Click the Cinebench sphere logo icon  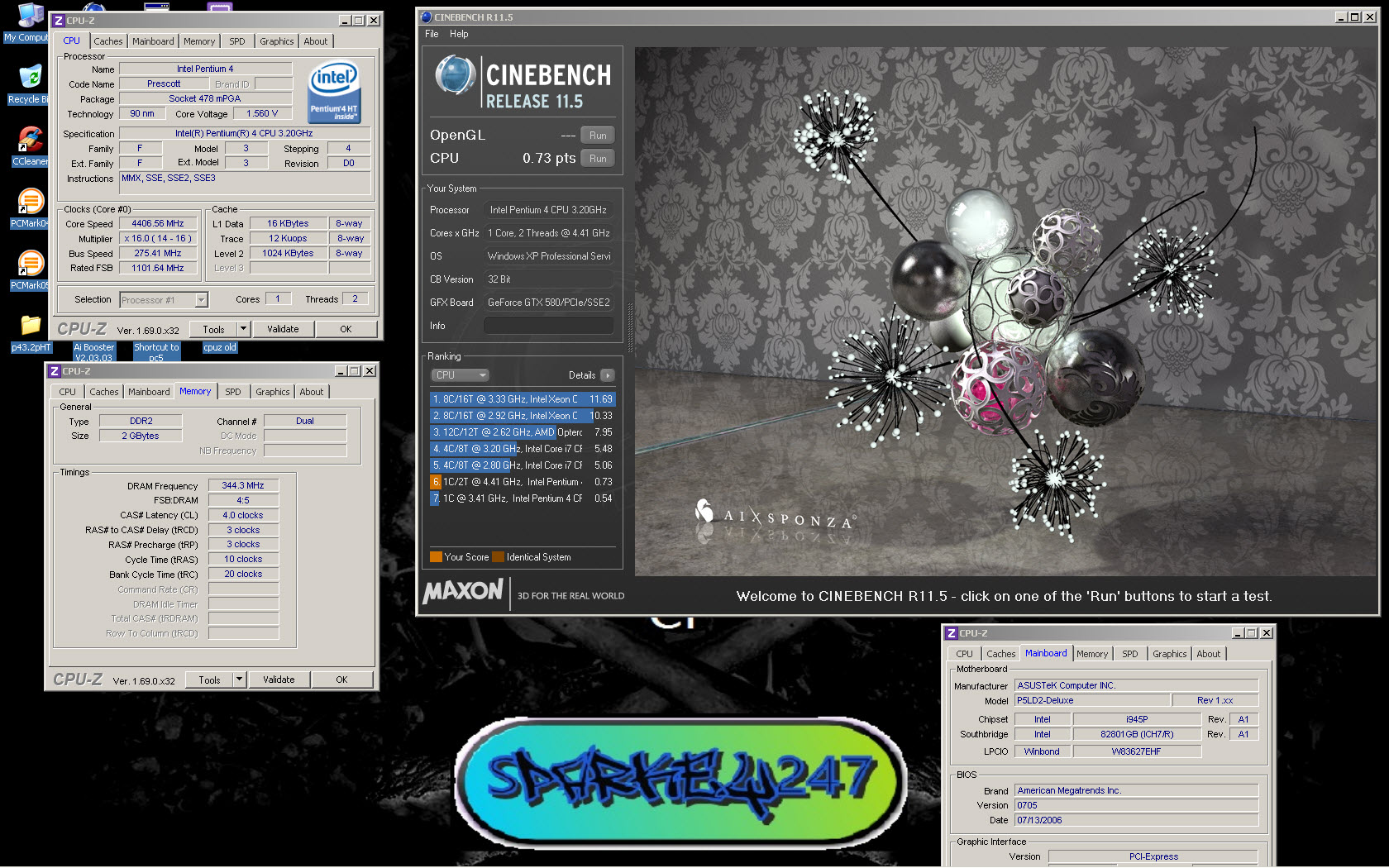point(455,76)
